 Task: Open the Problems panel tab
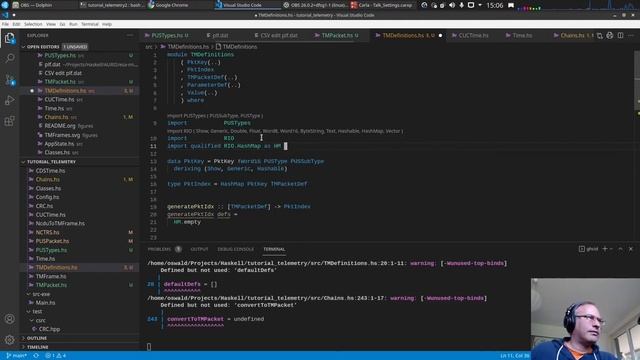pos(160,249)
